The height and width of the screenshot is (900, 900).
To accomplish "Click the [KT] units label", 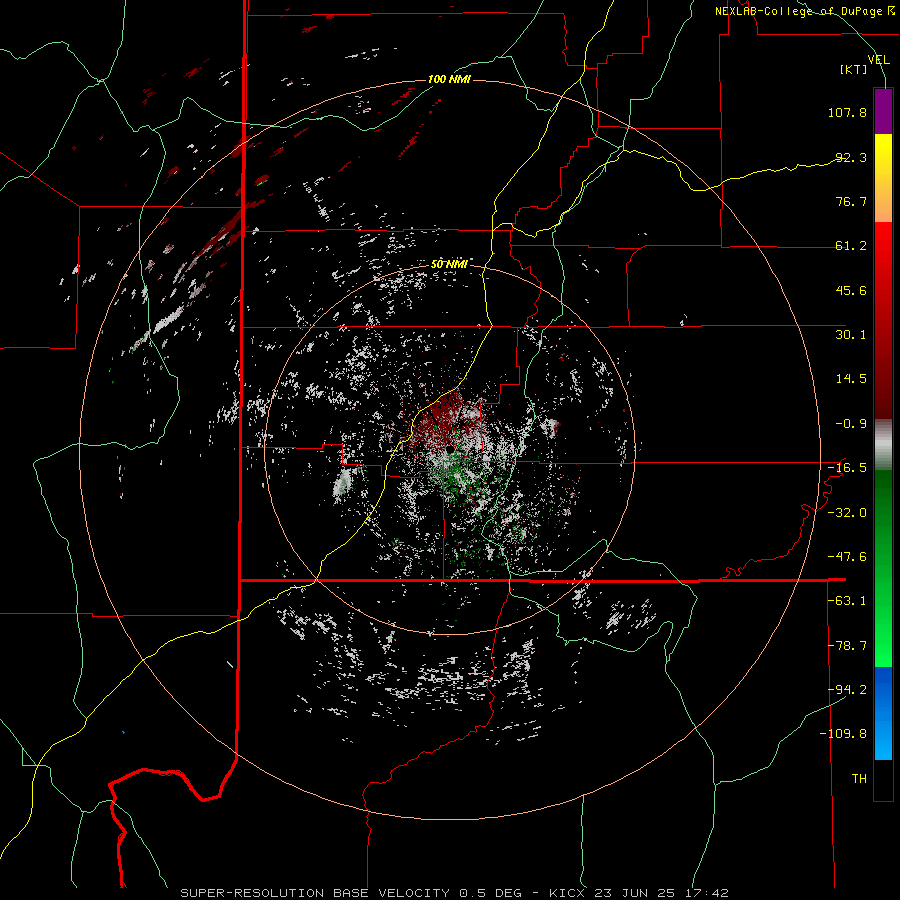I will pyautogui.click(x=854, y=69).
